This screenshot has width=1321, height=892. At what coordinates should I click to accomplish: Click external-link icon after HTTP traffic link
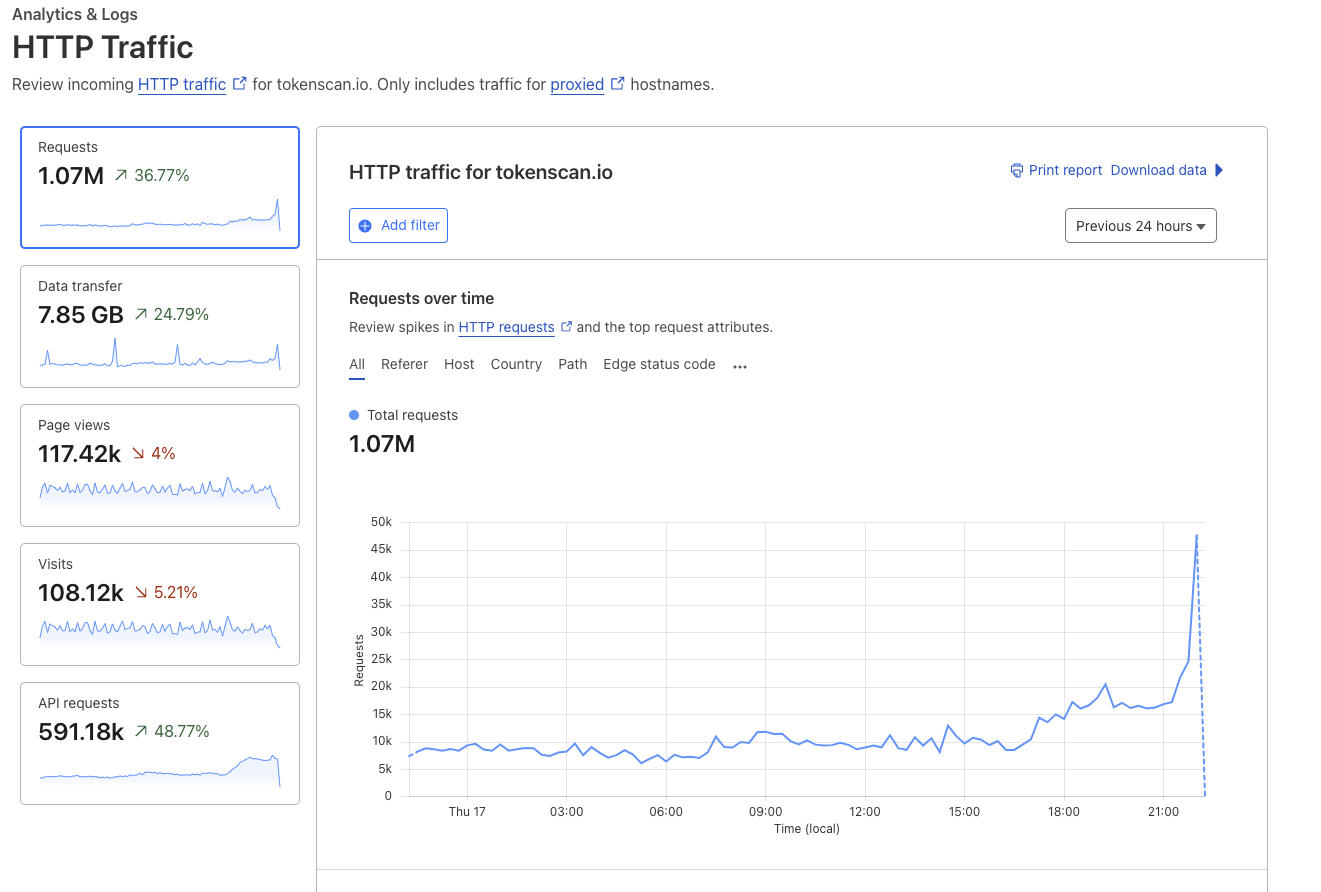pos(239,84)
